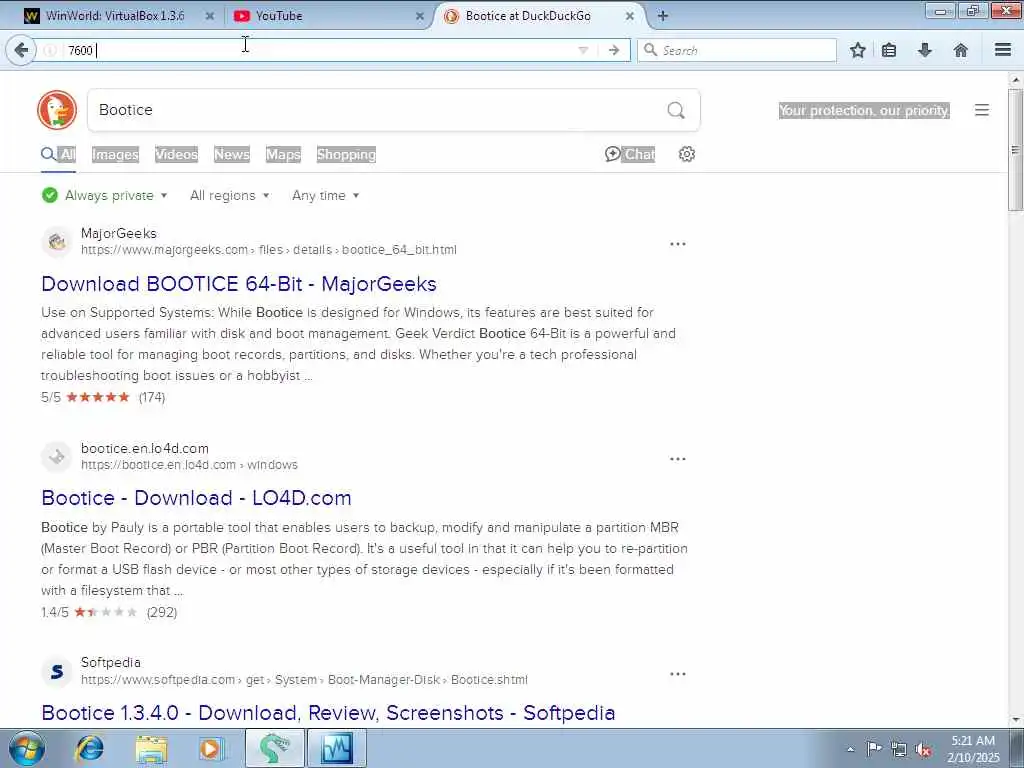Expand the Always private dropdown
1024x768 pixels.
coord(104,195)
